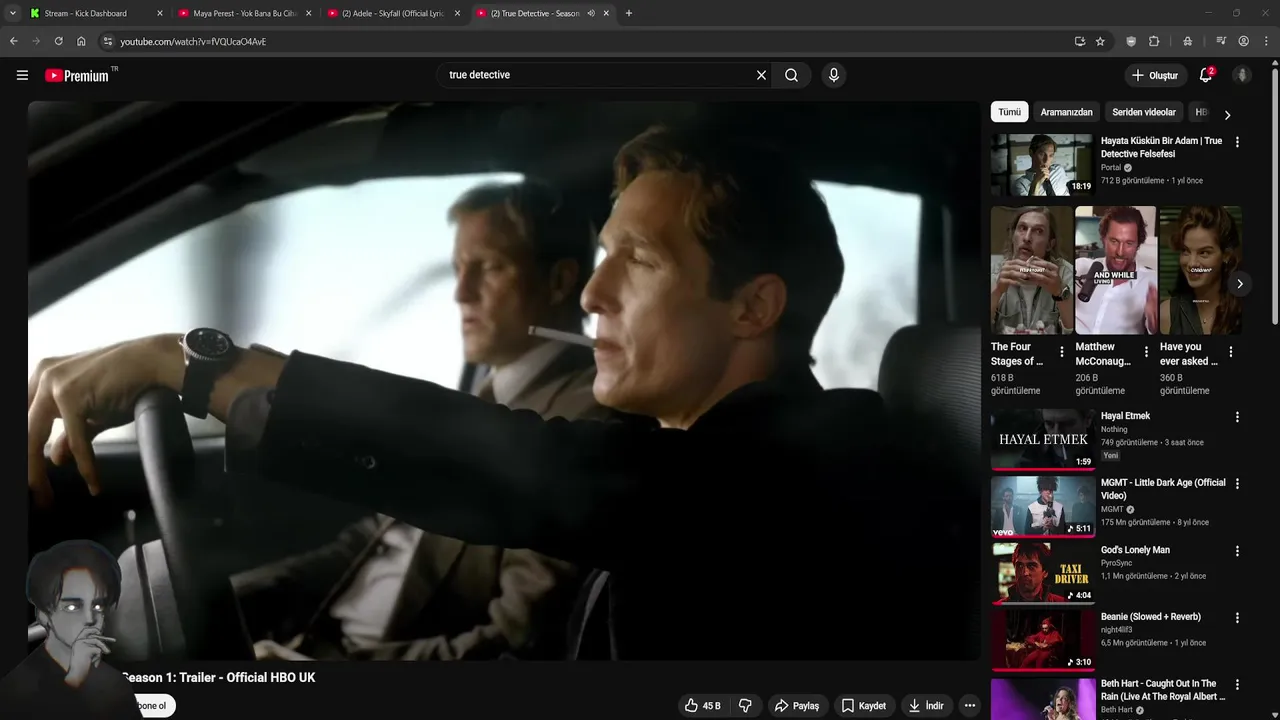Mute the True Detective tab audio icon

(591, 13)
